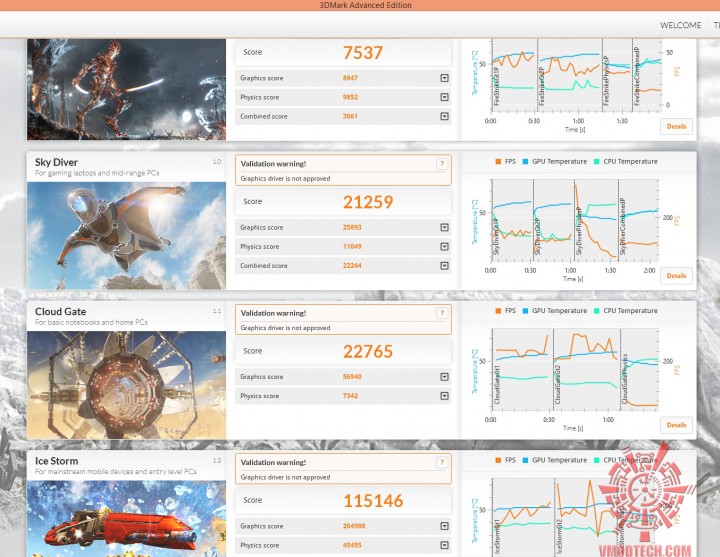
Task: Click Sky Diver score value 21259
Action: [x=368, y=202]
